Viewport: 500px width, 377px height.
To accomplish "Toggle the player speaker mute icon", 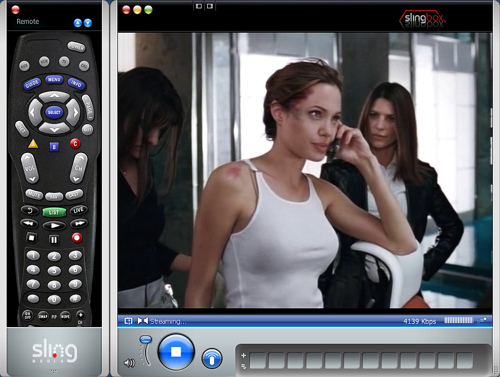I will (x=129, y=363).
